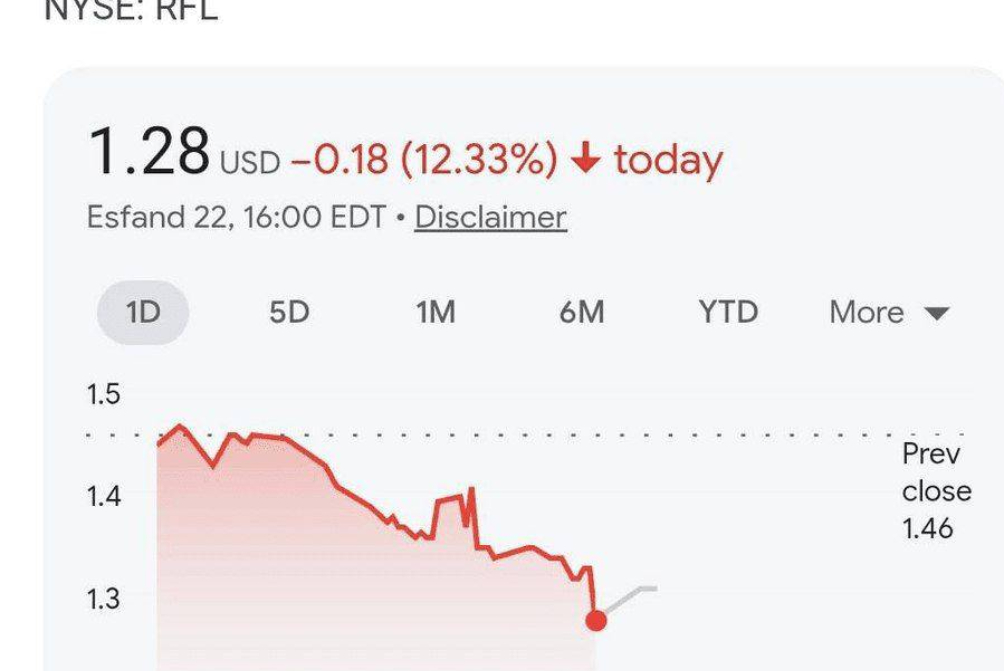This screenshot has height=671, width=1004.
Task: Open the Disclaimer link
Action: tap(490, 217)
